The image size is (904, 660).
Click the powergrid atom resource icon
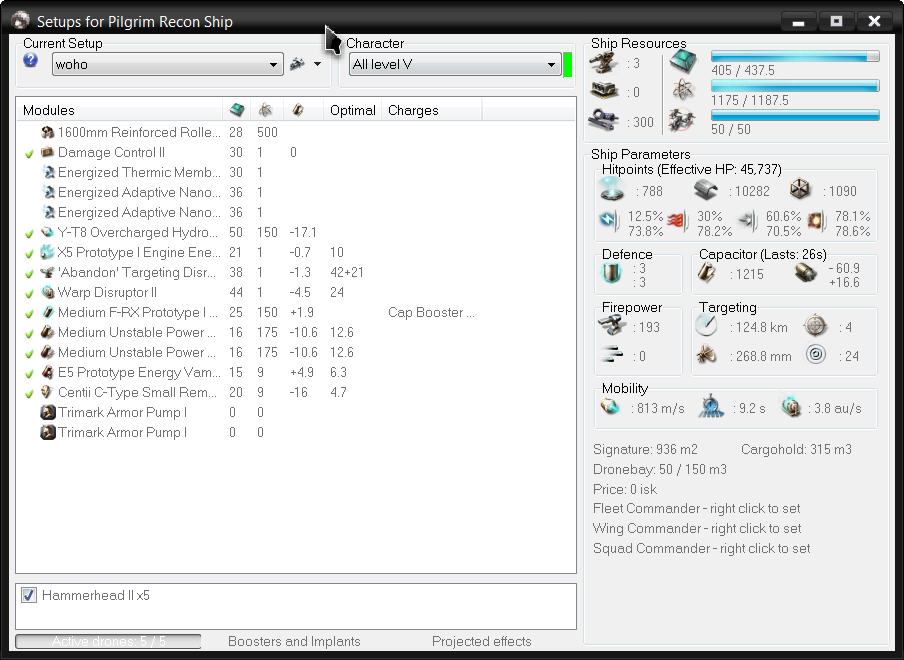click(x=683, y=90)
